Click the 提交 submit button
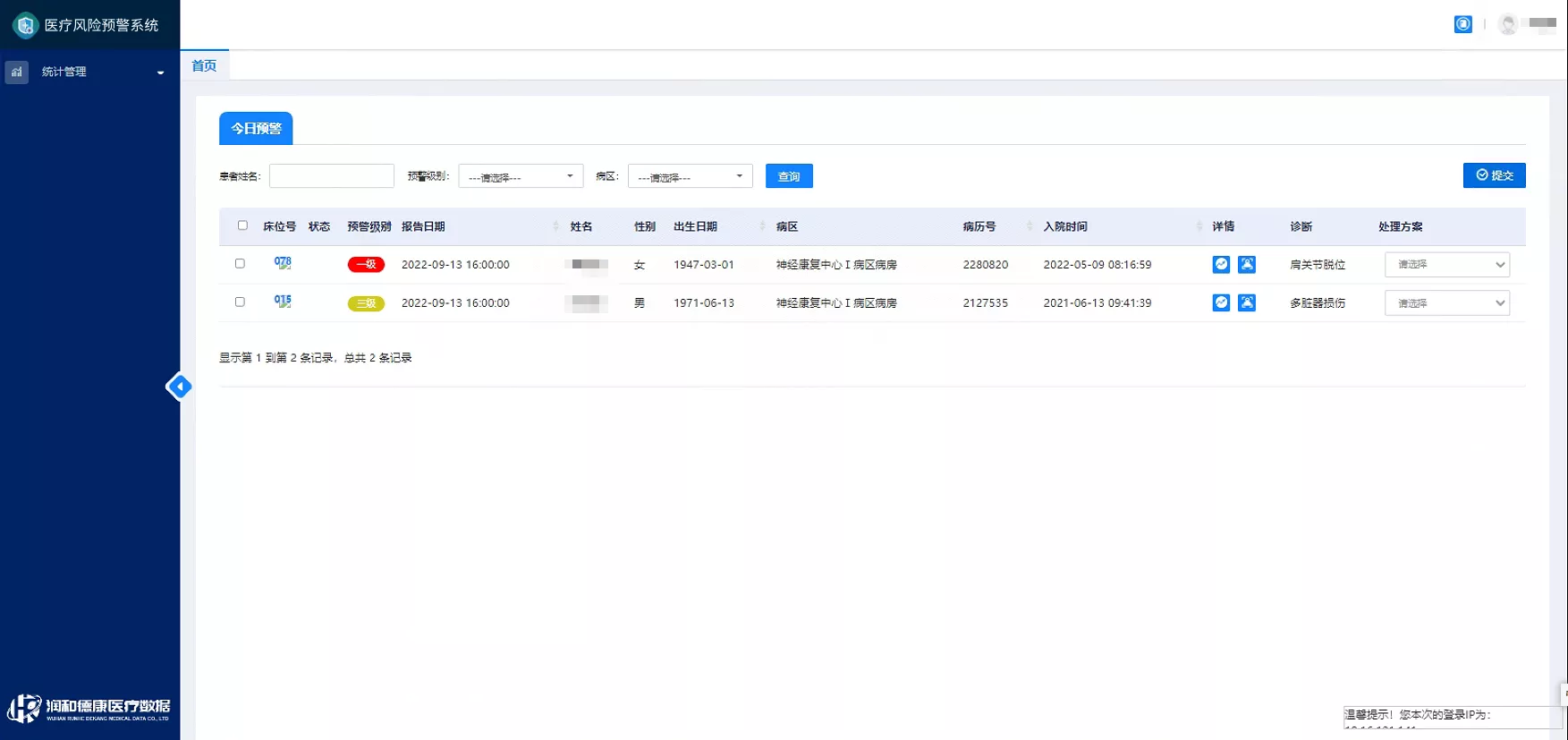This screenshot has height=740, width=1568. click(1495, 175)
